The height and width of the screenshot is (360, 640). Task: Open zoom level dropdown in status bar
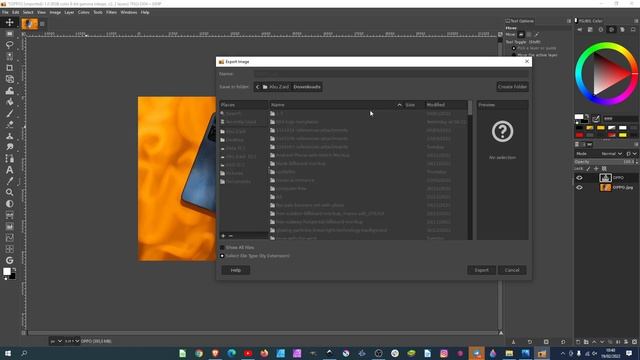pyautogui.click(x=72, y=341)
